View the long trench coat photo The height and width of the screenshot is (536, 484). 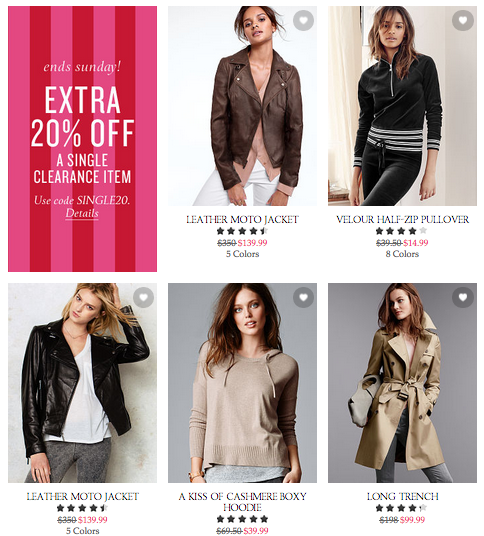402,383
